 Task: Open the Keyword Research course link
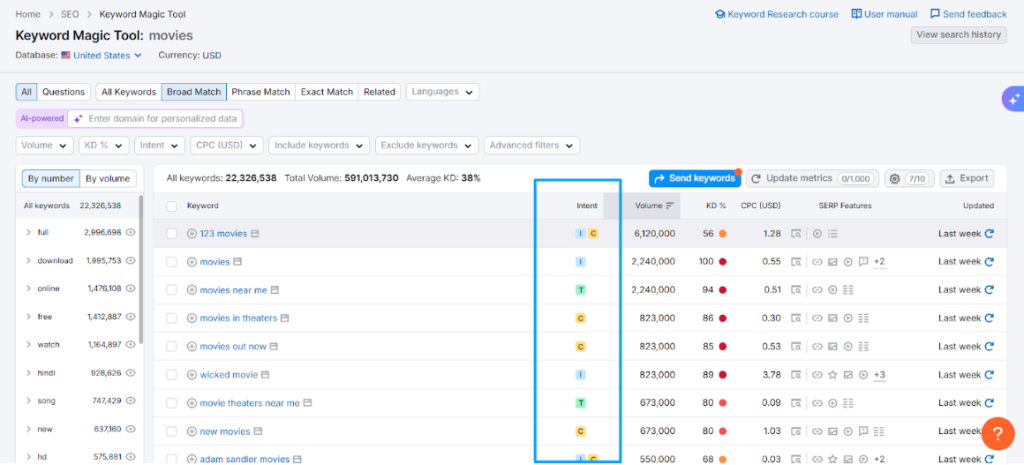pos(776,14)
